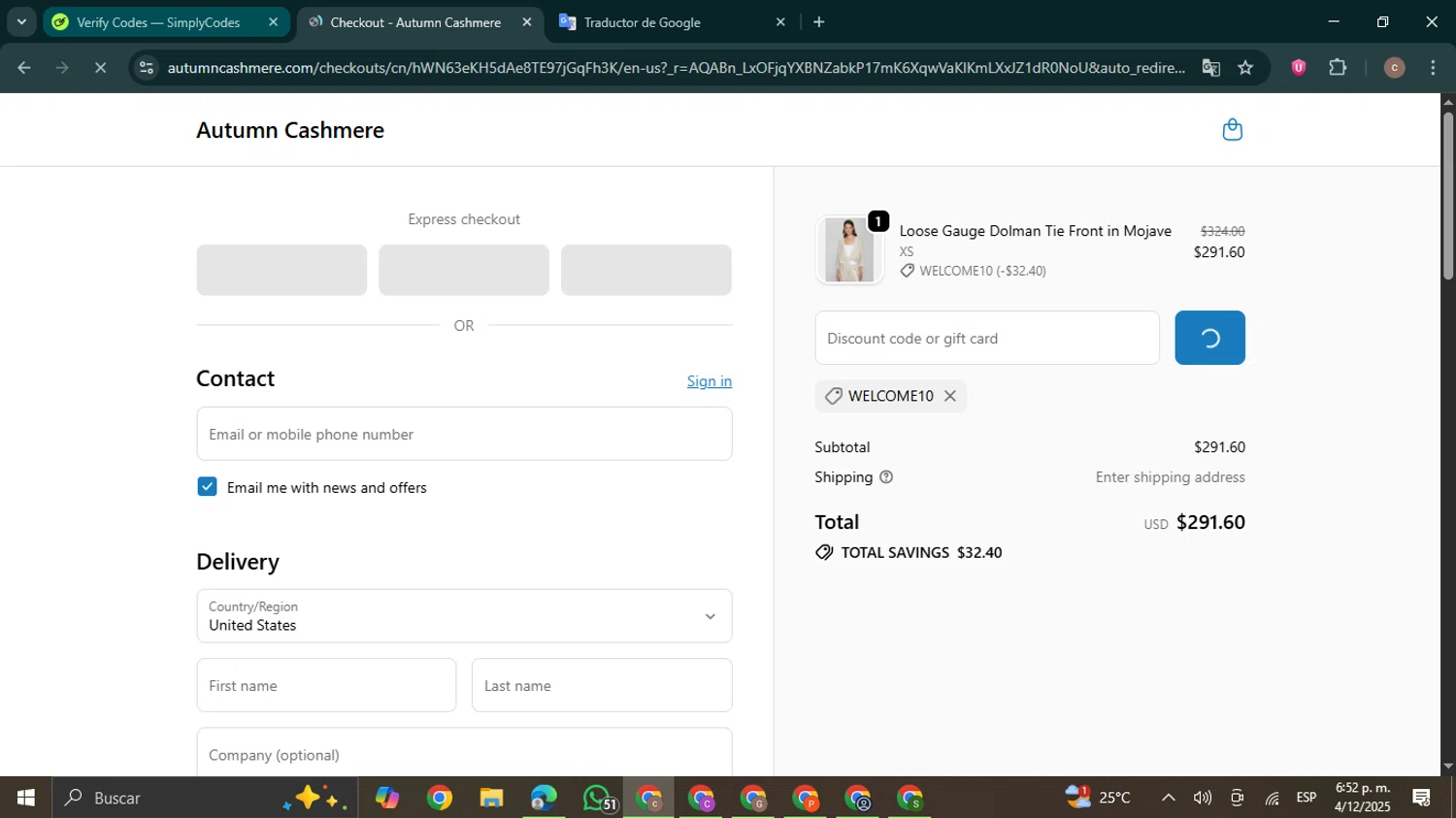Open the purple shield extension icon
Screen dimensions: 1456x818
click(x=1298, y=68)
